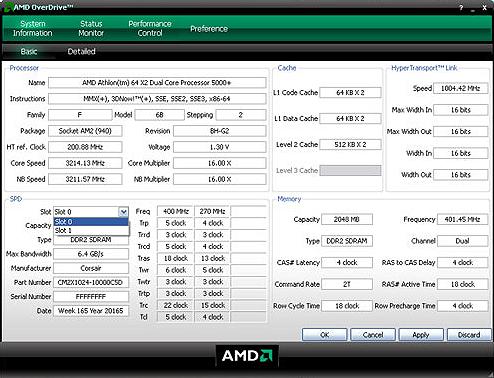Click the Level 2 Cache value
The image size is (494, 378).
pyautogui.click(x=350, y=144)
